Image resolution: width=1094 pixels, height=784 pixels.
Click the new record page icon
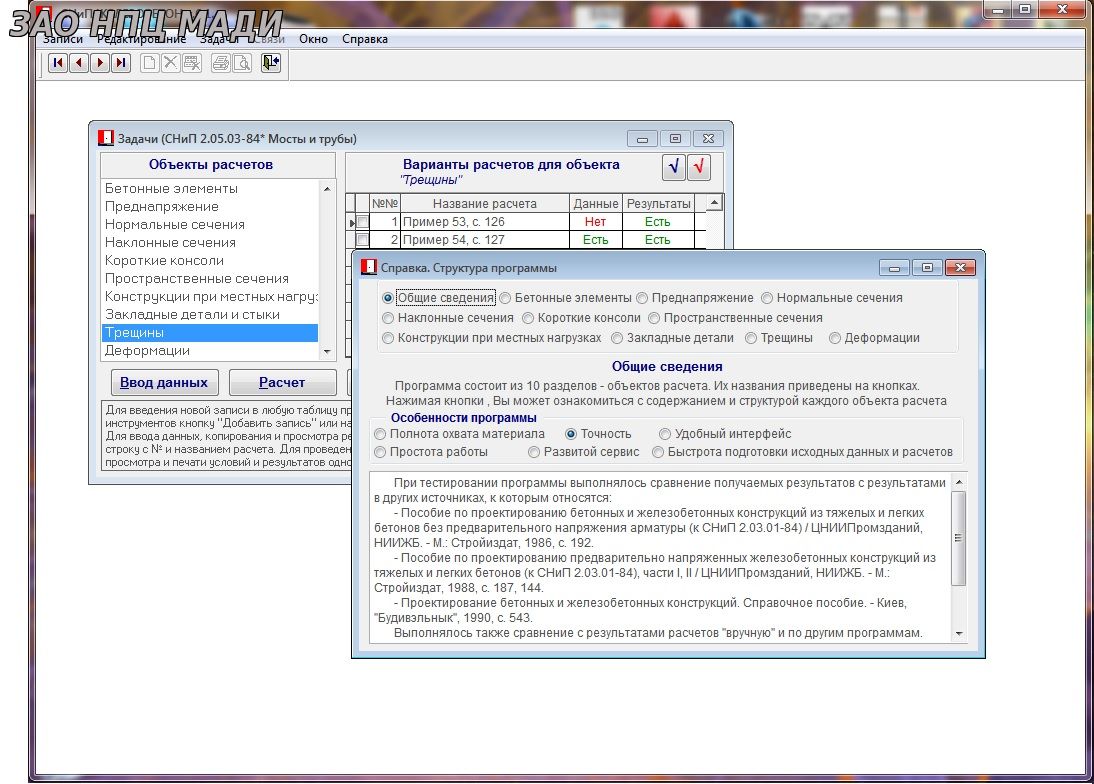pyautogui.click(x=149, y=63)
